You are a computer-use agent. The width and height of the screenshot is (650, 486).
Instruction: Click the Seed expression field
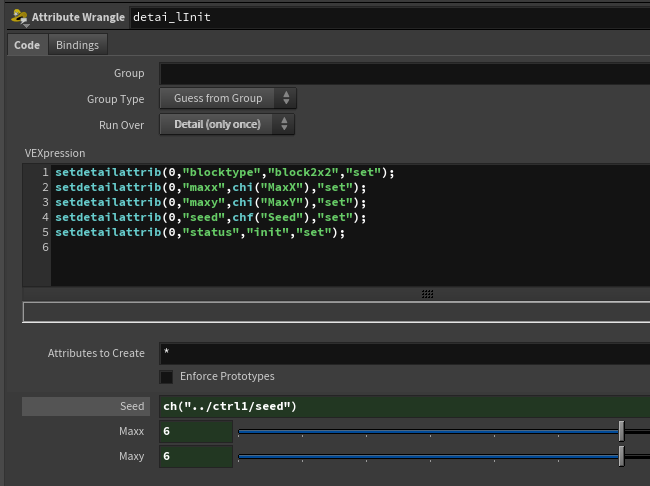(x=405, y=406)
